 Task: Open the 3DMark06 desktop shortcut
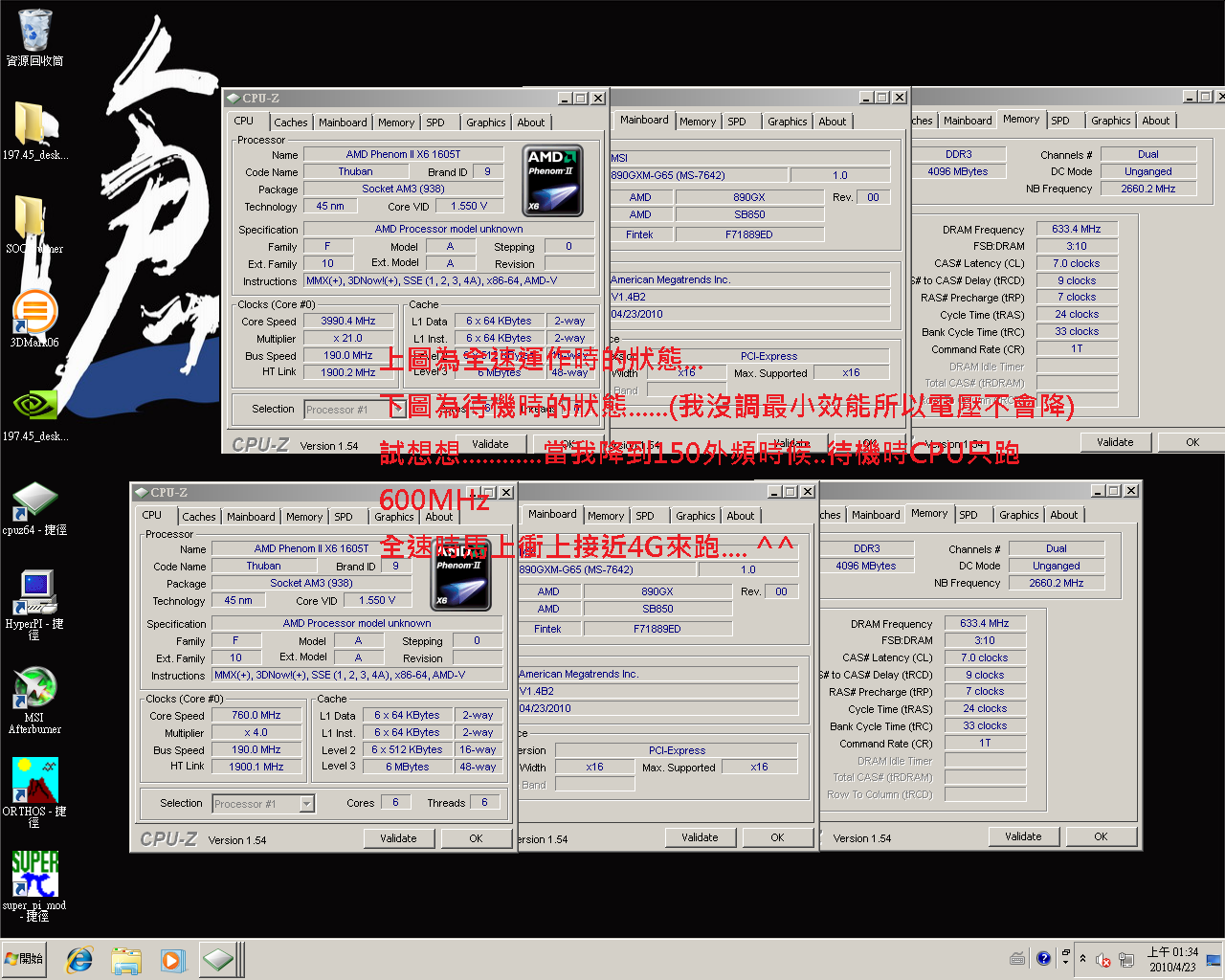(x=34, y=319)
